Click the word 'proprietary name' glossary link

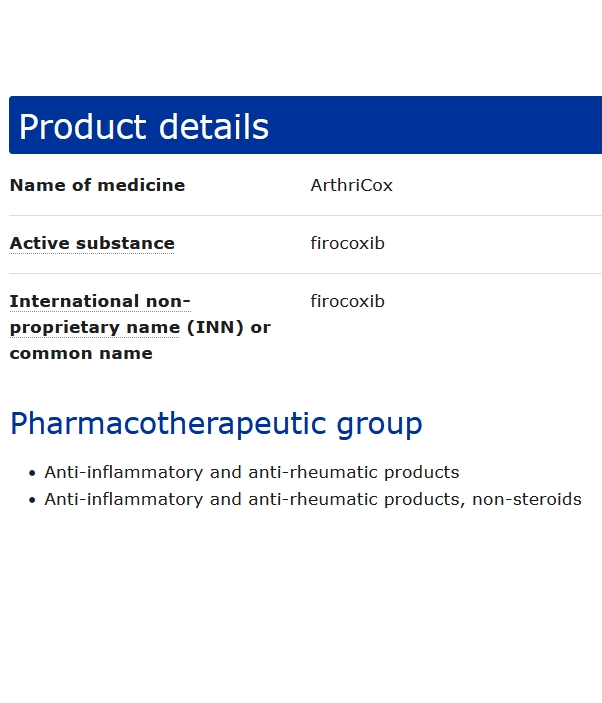coord(95,328)
